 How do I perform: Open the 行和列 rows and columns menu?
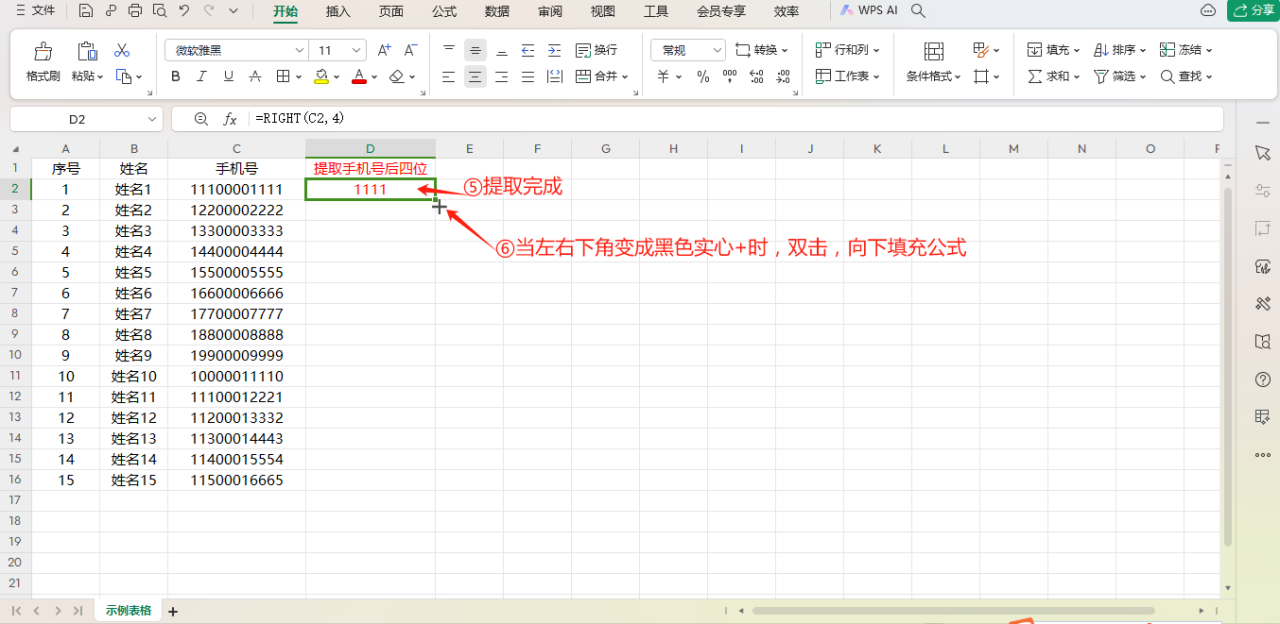point(848,50)
